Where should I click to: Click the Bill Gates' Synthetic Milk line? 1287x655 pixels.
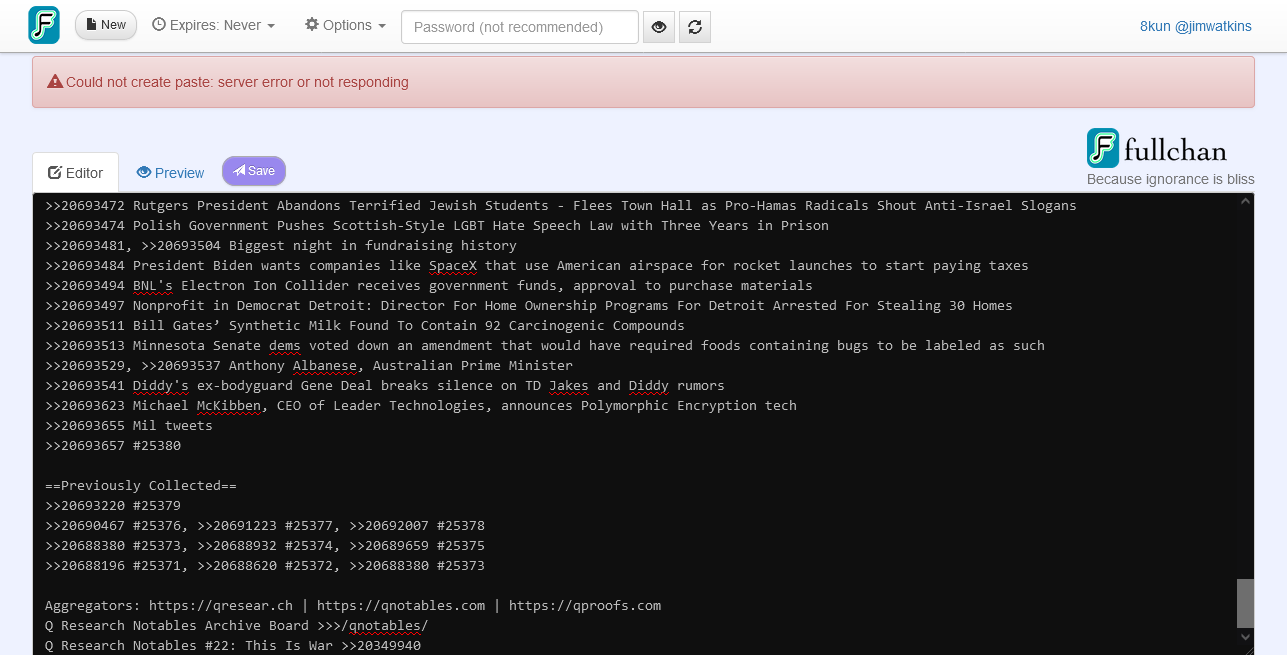(365, 326)
